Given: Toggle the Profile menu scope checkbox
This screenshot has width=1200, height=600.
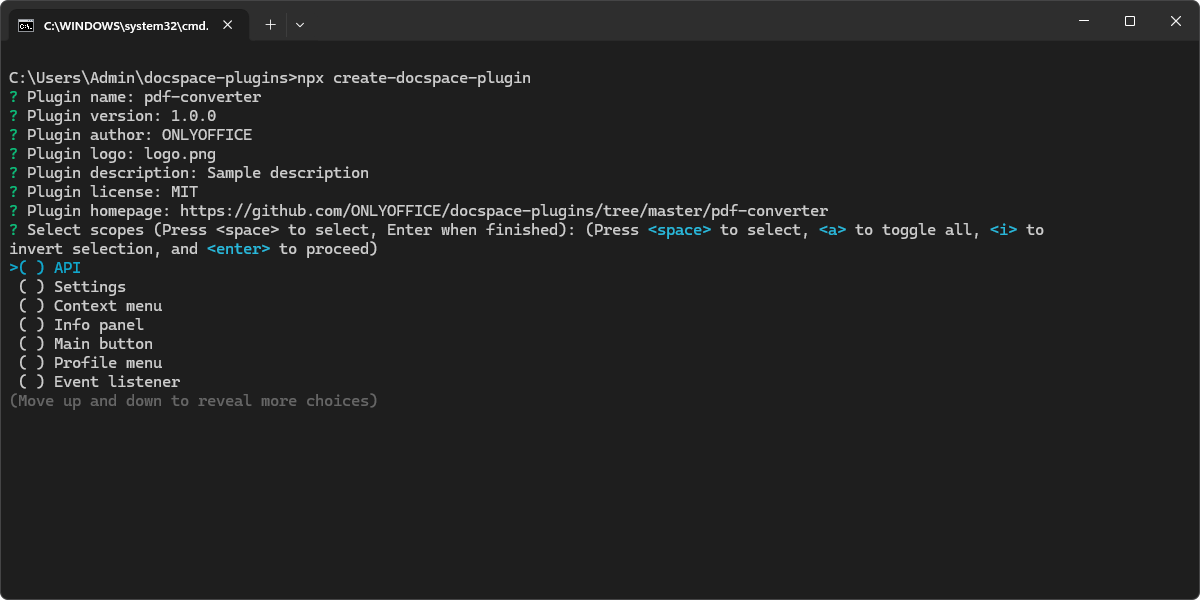Looking at the screenshot, I should point(32,363).
